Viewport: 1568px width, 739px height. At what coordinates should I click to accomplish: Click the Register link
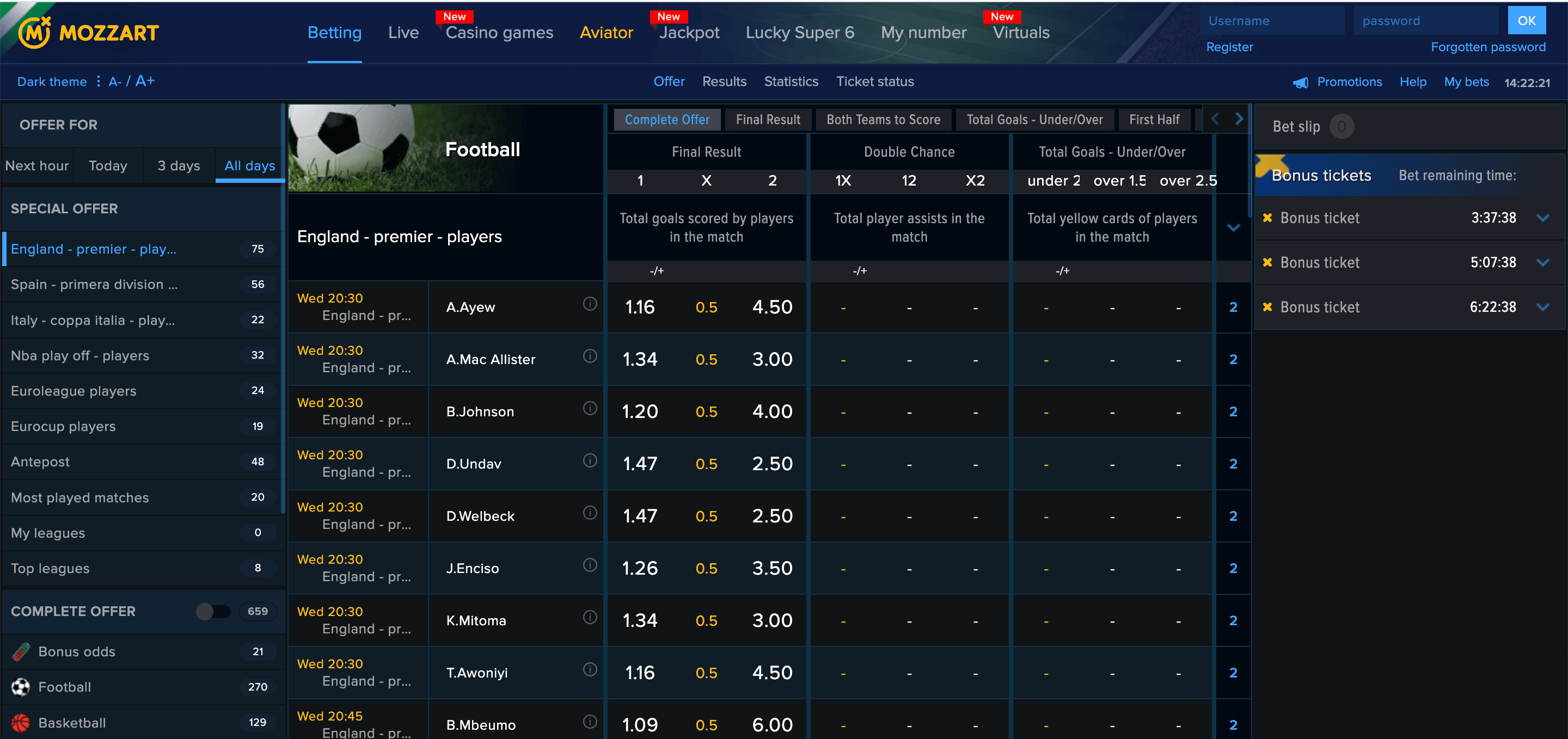[1229, 47]
